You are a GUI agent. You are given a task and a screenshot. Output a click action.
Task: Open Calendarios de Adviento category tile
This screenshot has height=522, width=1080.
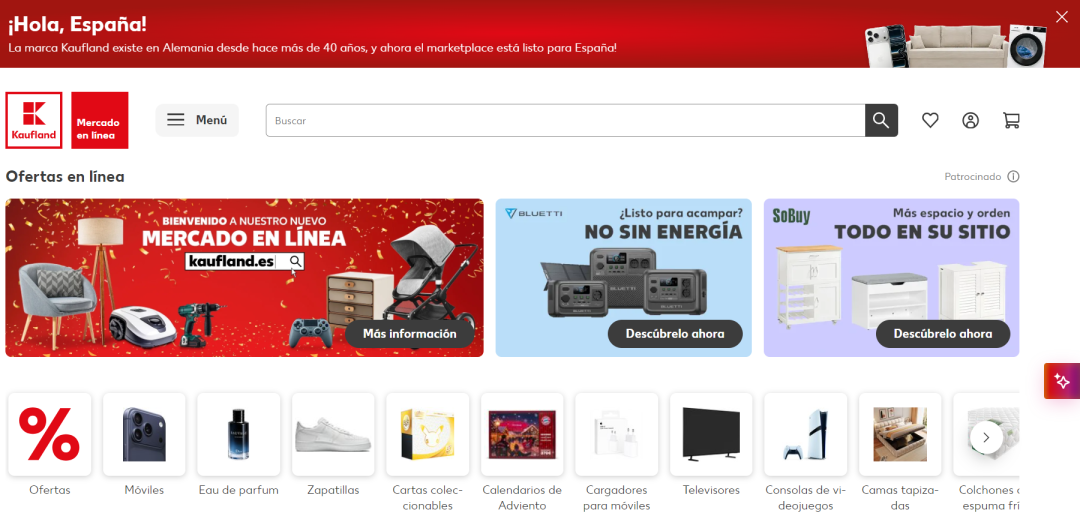(522, 435)
